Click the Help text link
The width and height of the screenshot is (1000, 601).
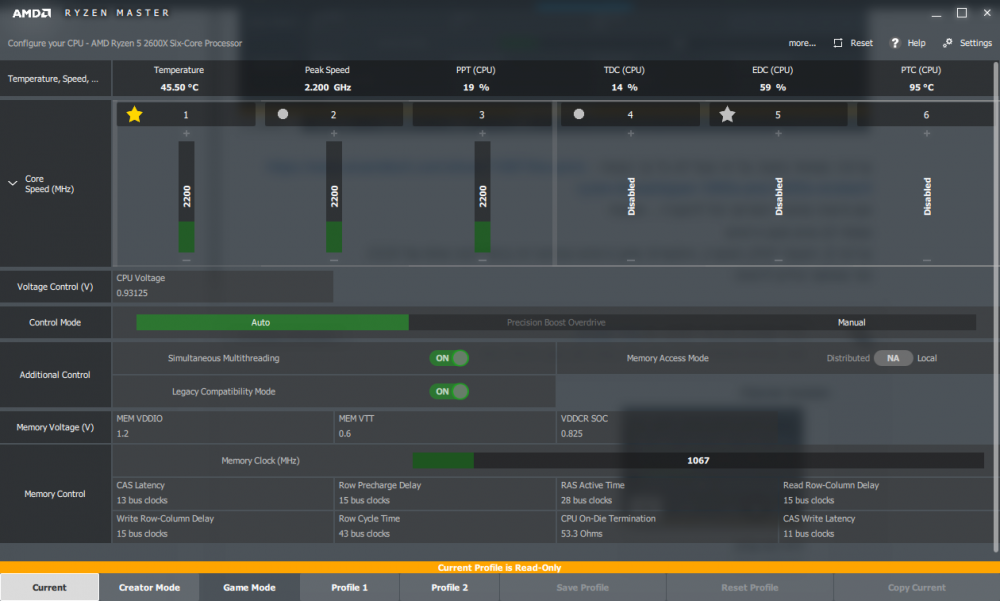coord(916,43)
